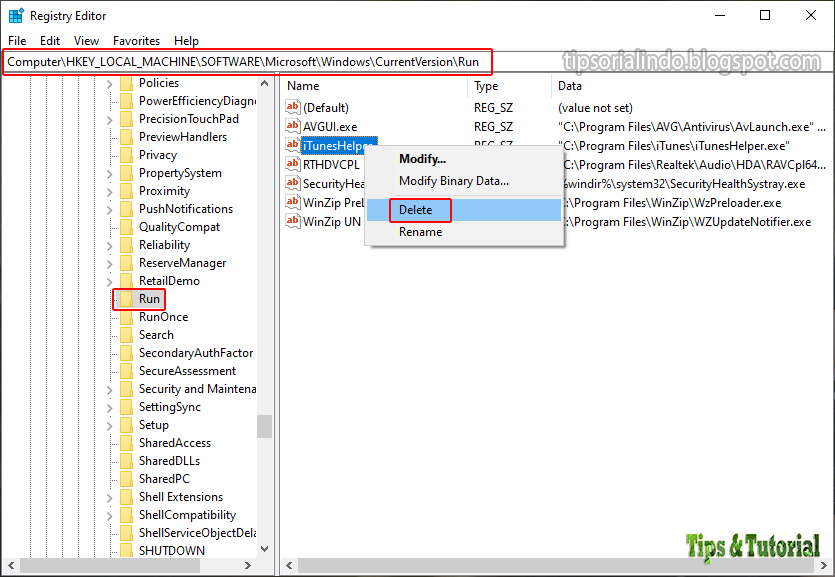
Task: Expand the ShellCompatibility key
Action: coord(109,516)
